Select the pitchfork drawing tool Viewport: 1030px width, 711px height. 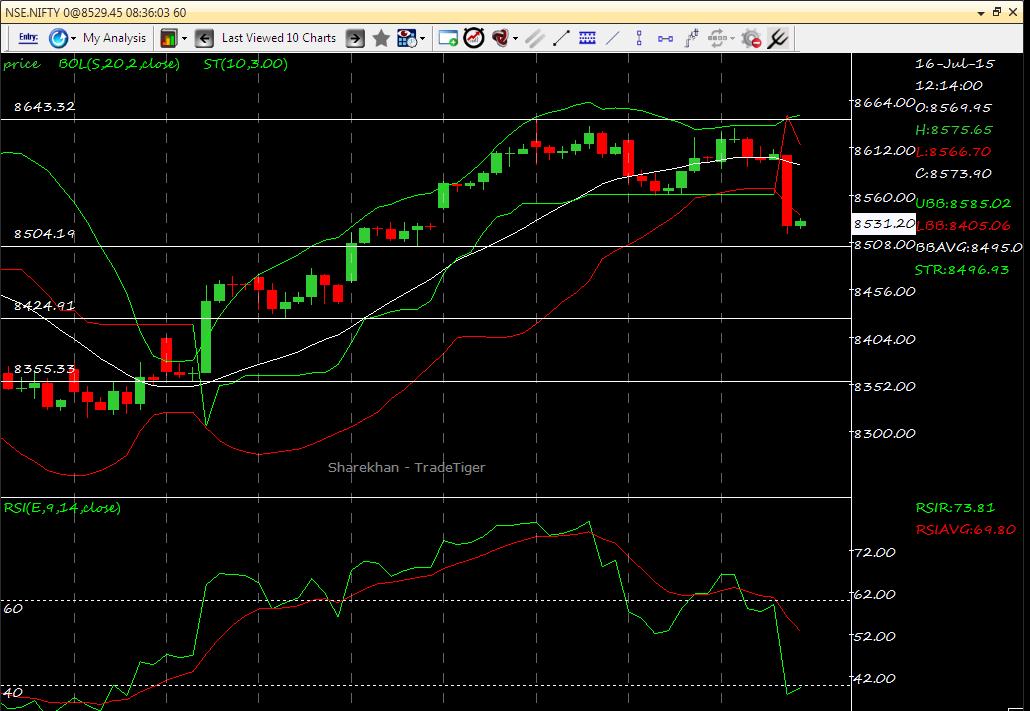click(778, 38)
